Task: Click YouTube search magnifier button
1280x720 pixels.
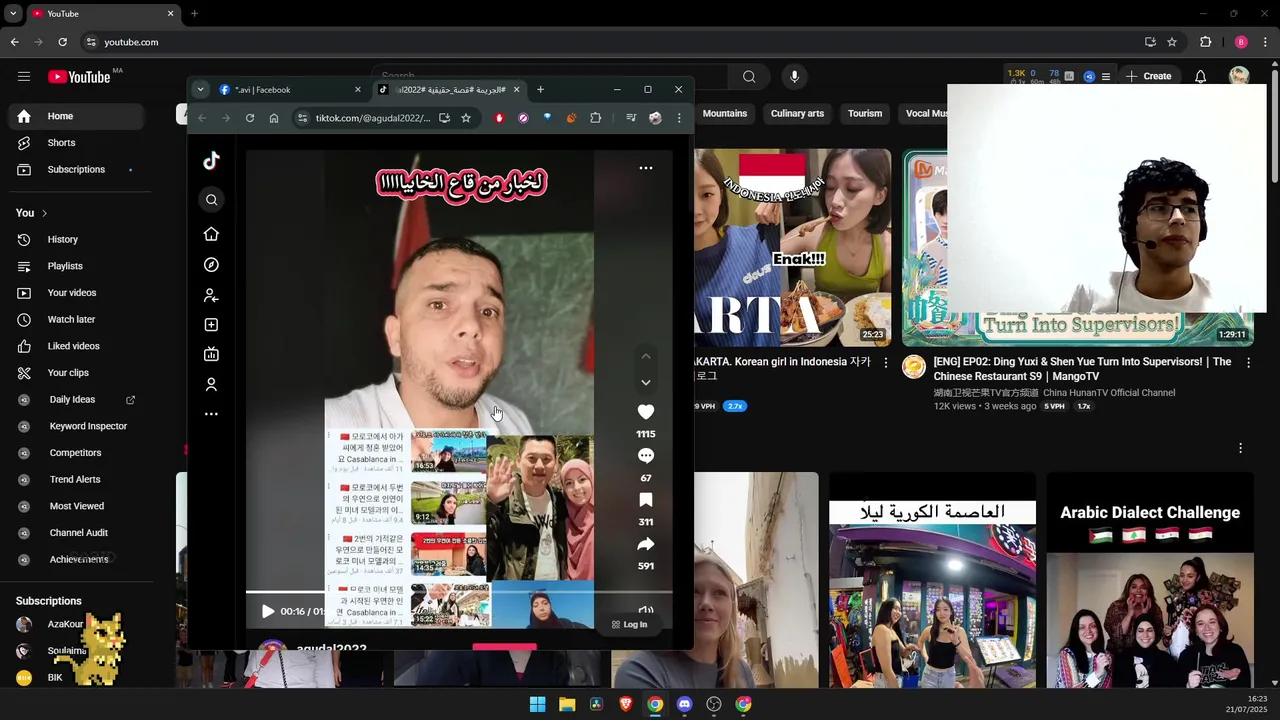Action: tap(749, 77)
